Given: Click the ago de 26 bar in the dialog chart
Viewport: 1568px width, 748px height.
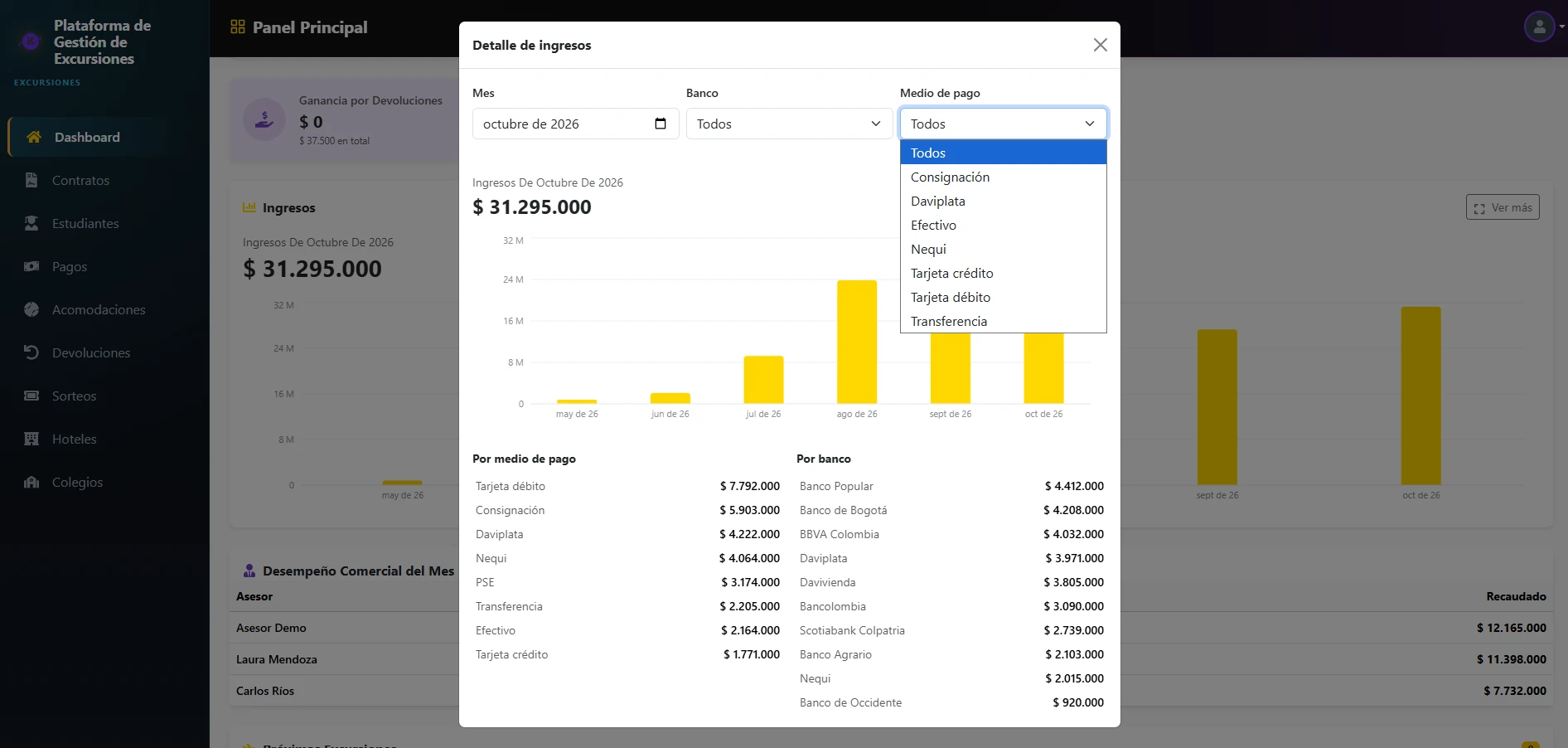Looking at the screenshot, I should point(857,342).
